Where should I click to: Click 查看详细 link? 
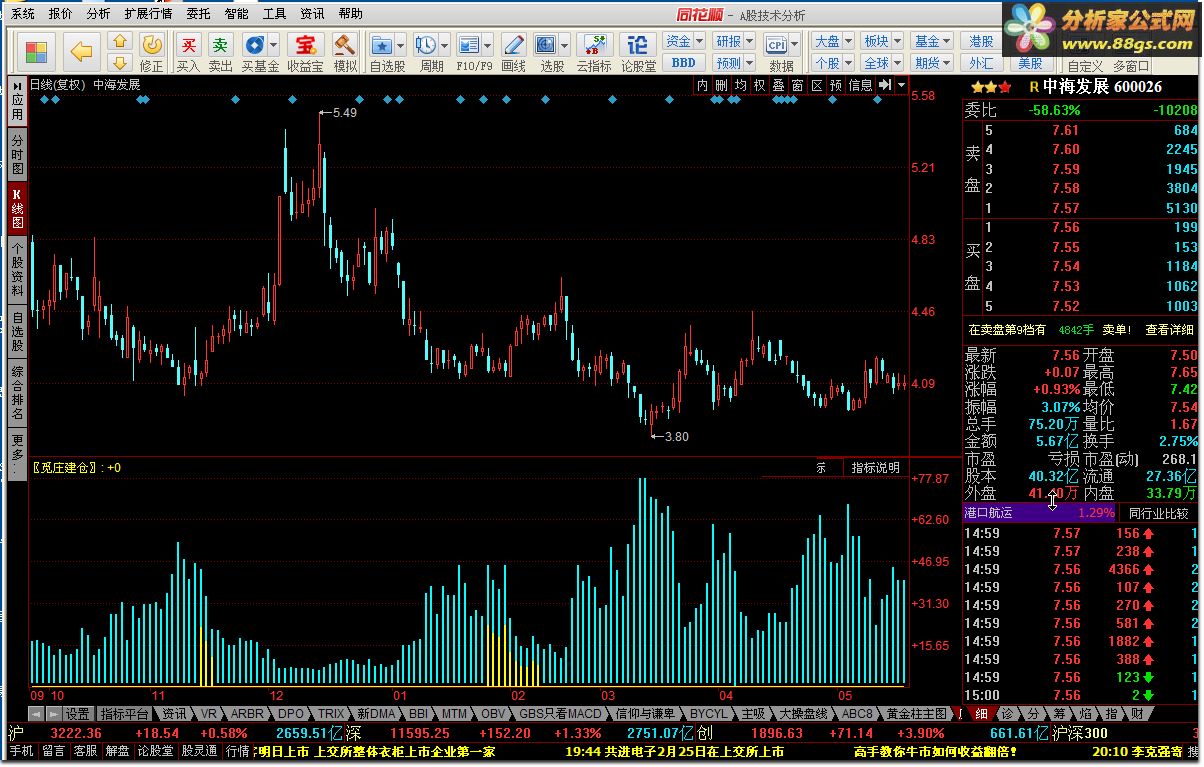coord(1170,329)
